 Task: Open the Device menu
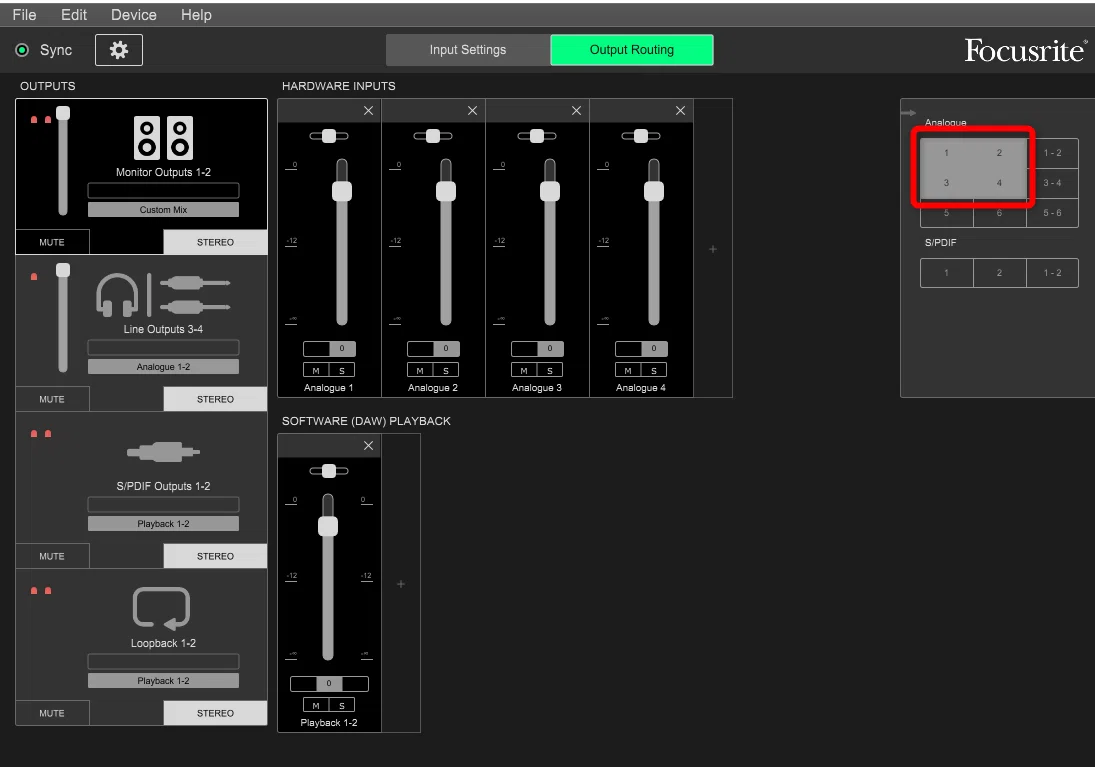(x=133, y=15)
